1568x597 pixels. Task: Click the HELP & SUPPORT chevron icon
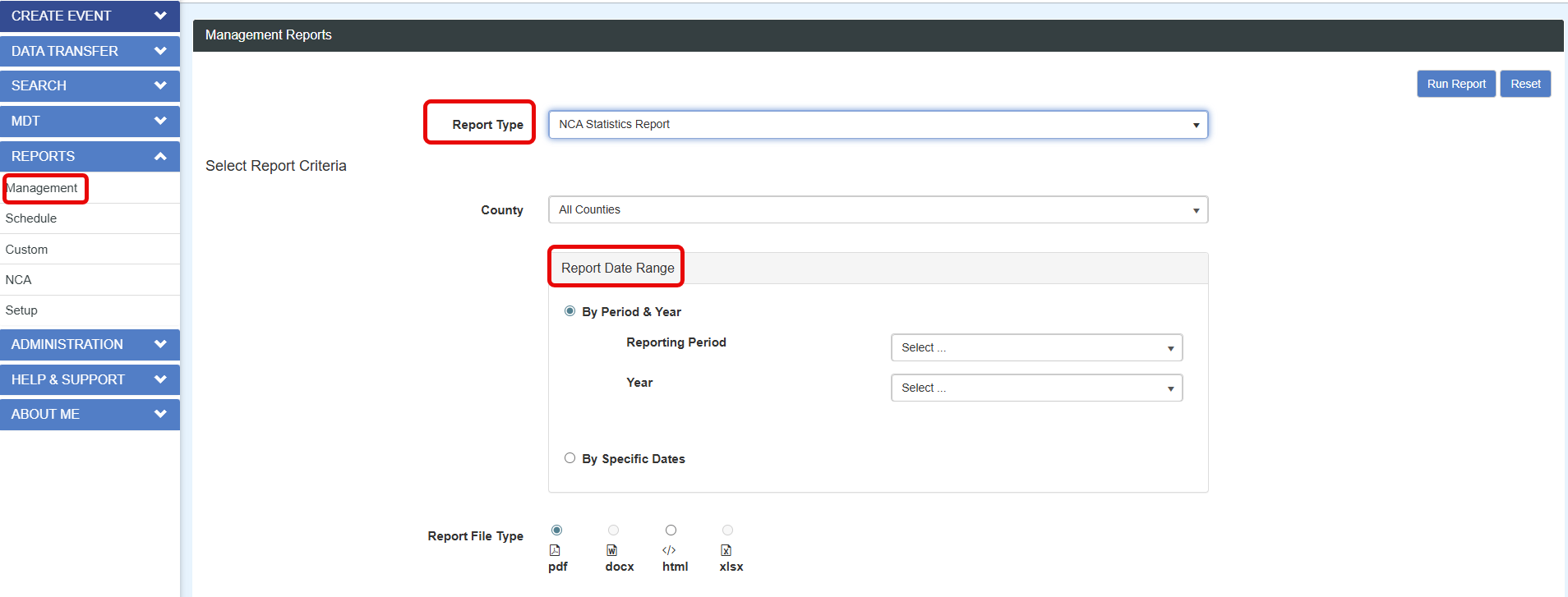(x=160, y=379)
